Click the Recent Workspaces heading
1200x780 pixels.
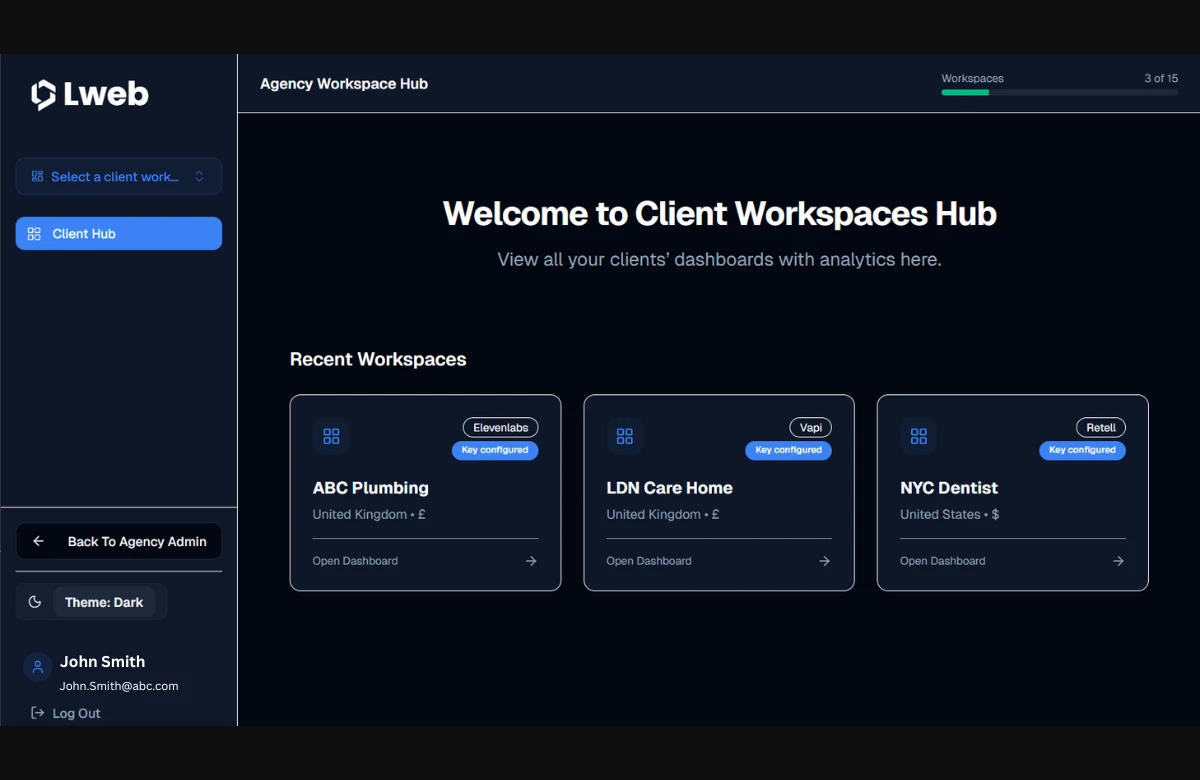pyautogui.click(x=378, y=359)
